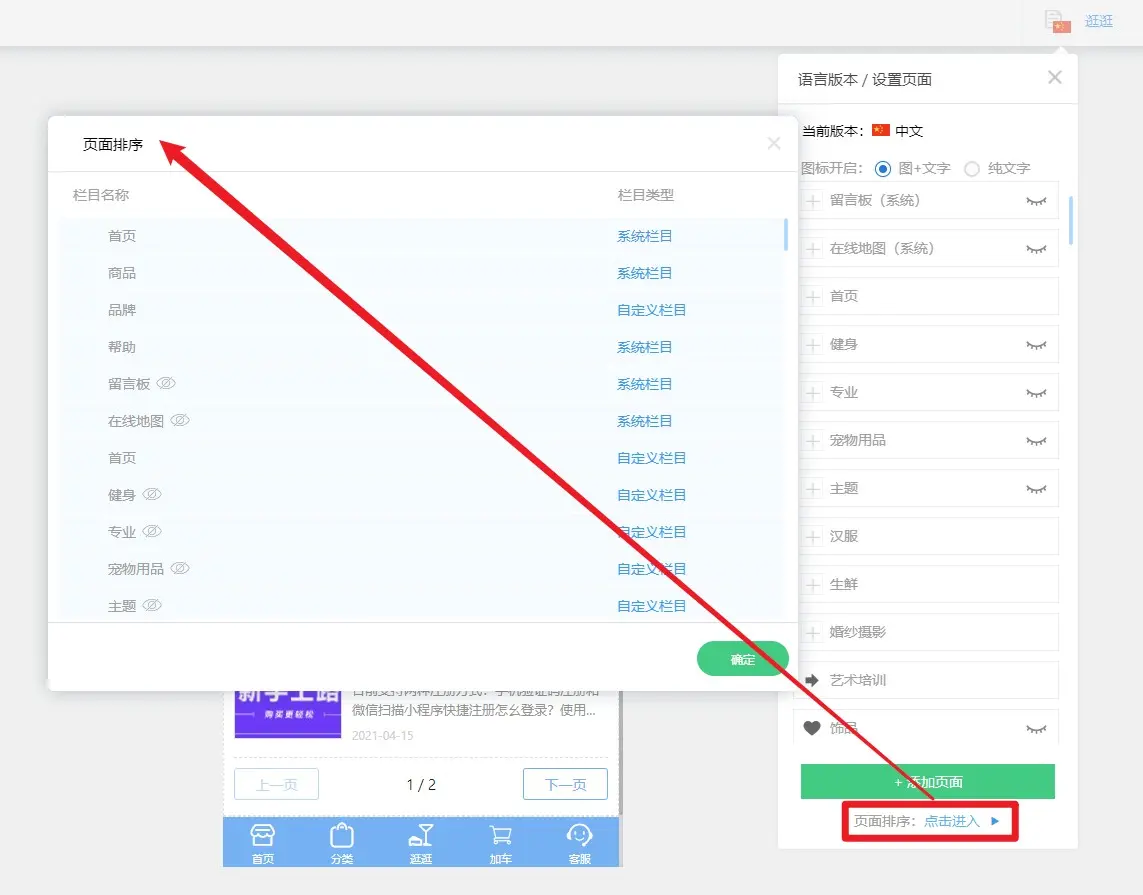The width and height of the screenshot is (1143, 895).
Task: Expand the plus icon beside 婚纱摄影
Action: click(812, 632)
